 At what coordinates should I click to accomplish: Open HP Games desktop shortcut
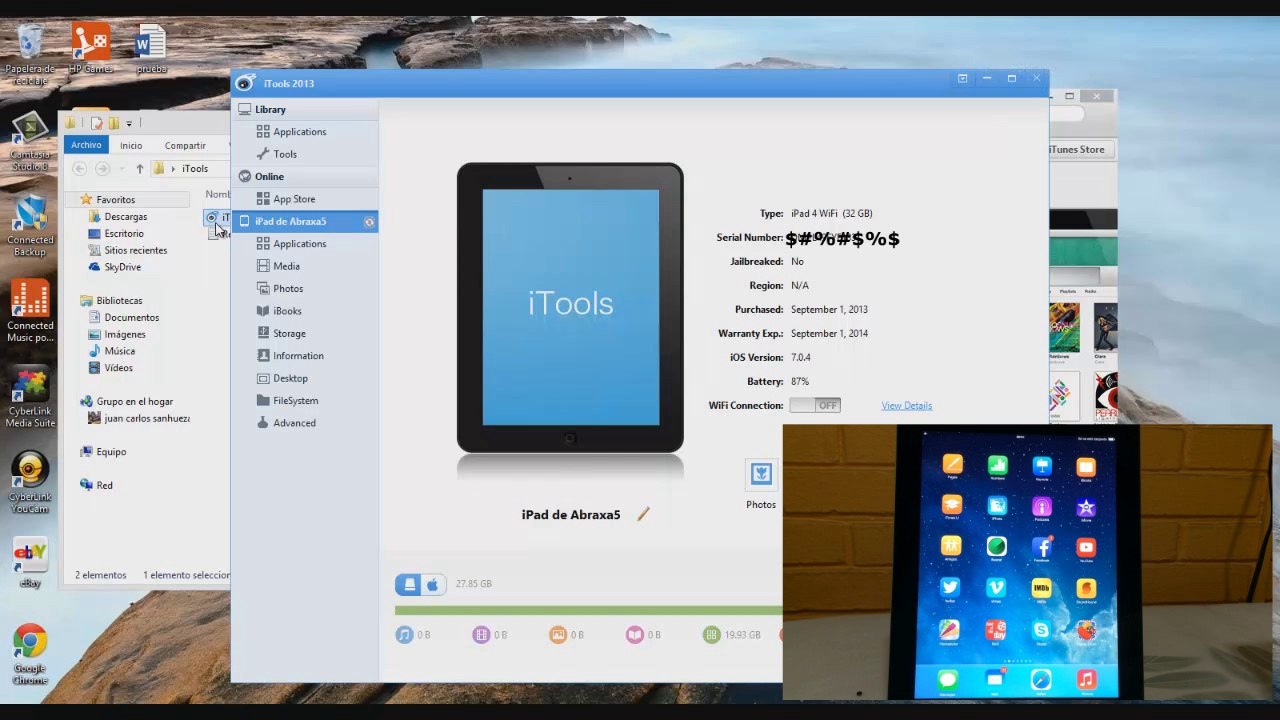click(x=91, y=48)
